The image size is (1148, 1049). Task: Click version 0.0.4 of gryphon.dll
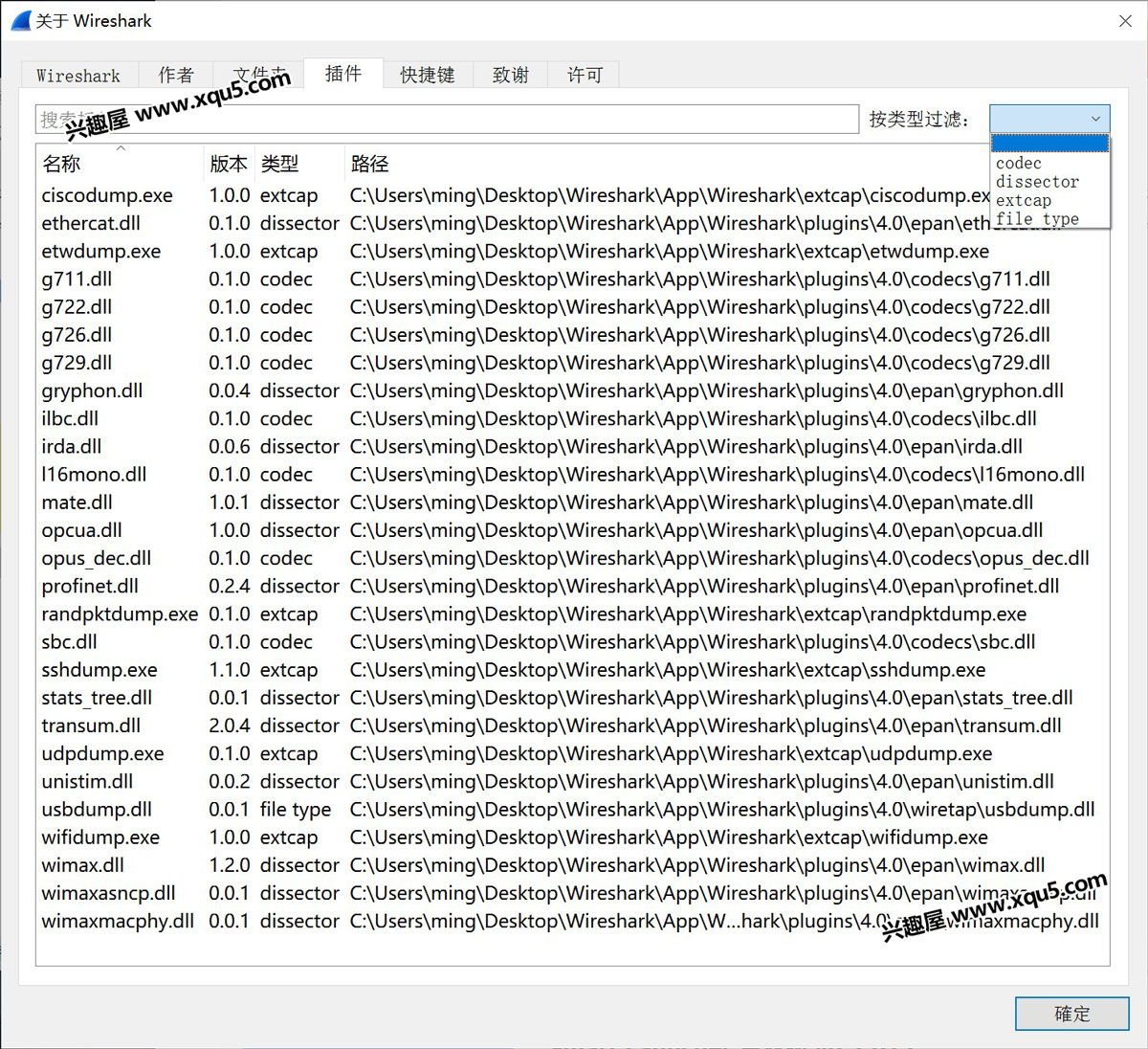click(230, 391)
